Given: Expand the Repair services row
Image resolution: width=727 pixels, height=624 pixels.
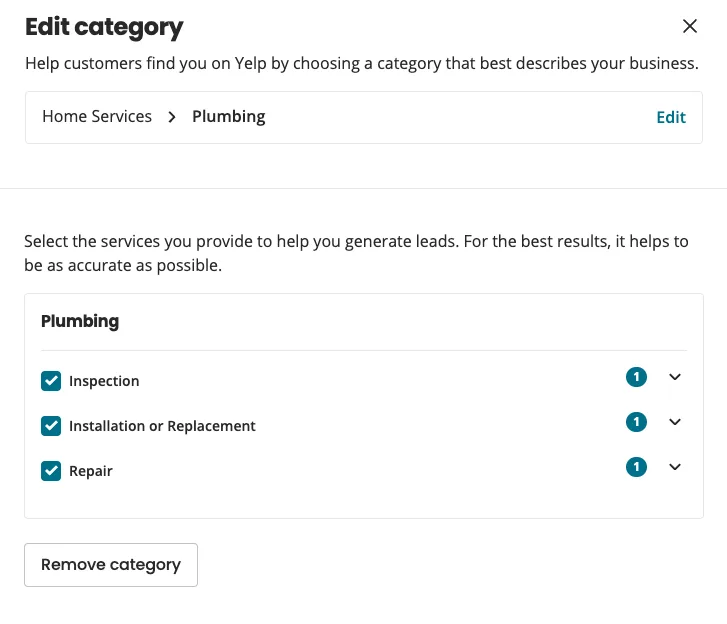Looking at the screenshot, I should [x=675, y=467].
